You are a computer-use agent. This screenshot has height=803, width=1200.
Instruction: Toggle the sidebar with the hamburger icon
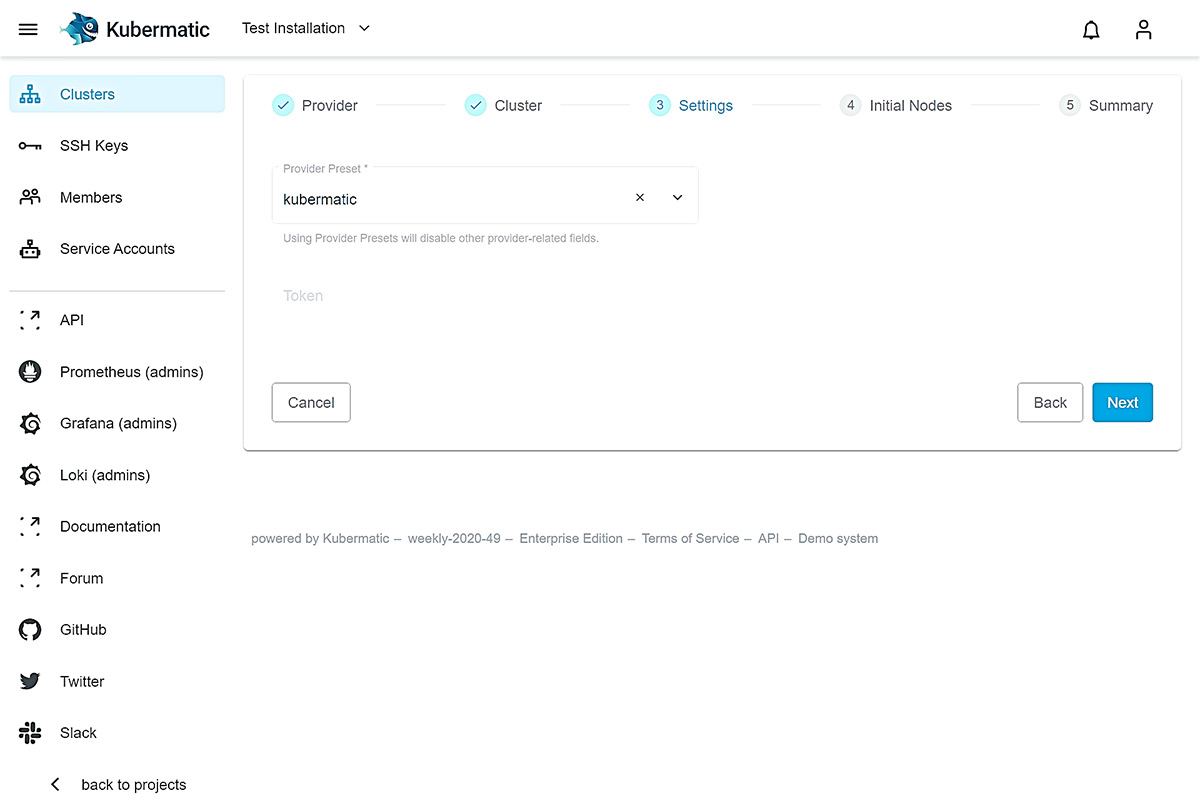point(28,29)
